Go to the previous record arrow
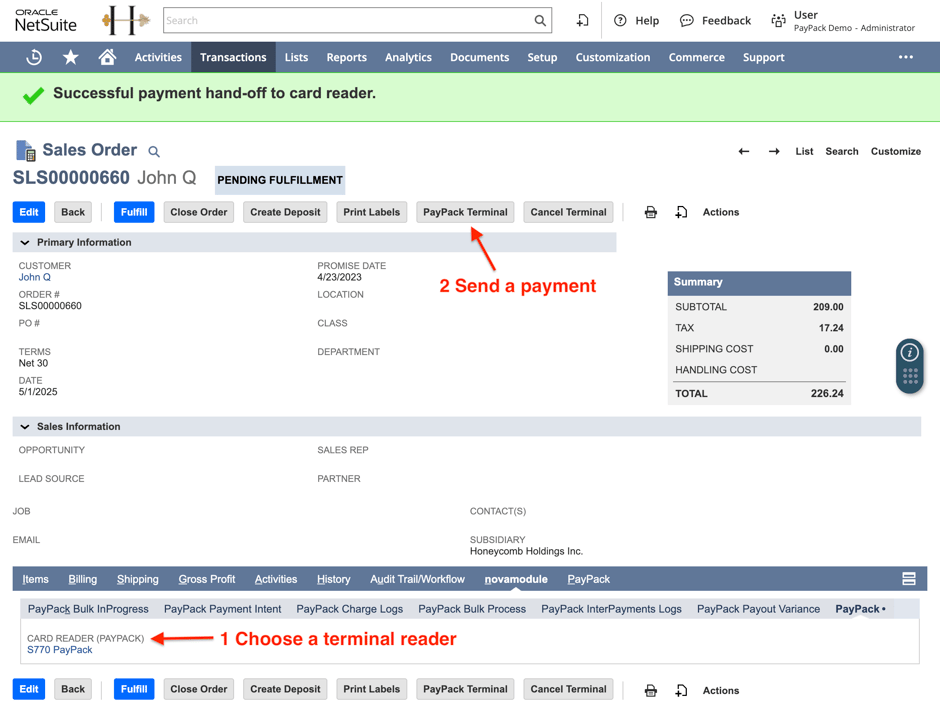Screen dimensions: 940x720 (743, 151)
